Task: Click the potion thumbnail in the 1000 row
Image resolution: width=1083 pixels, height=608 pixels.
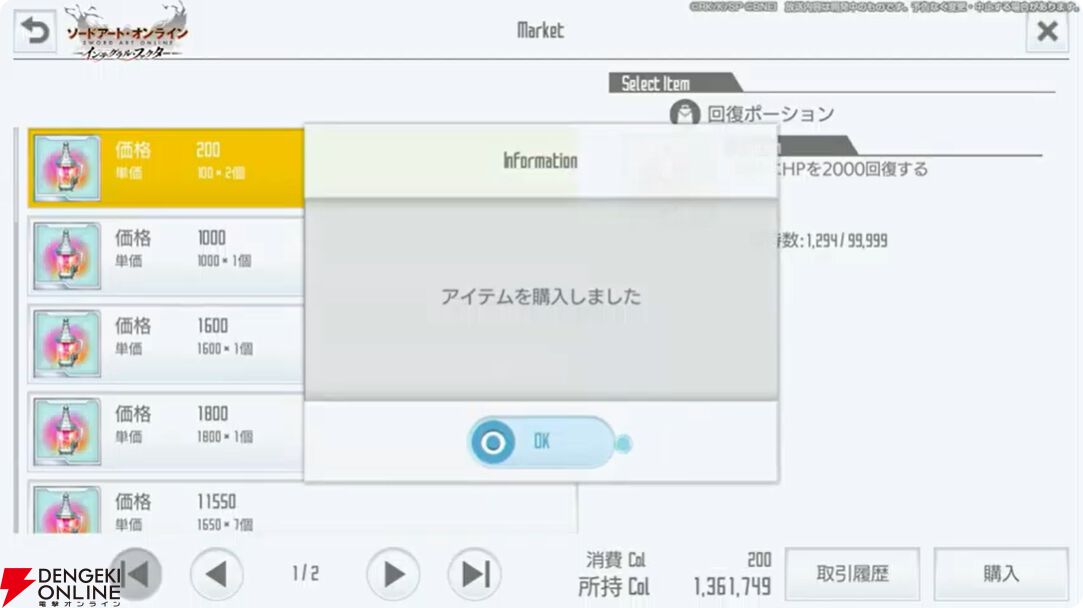Action: [67, 256]
